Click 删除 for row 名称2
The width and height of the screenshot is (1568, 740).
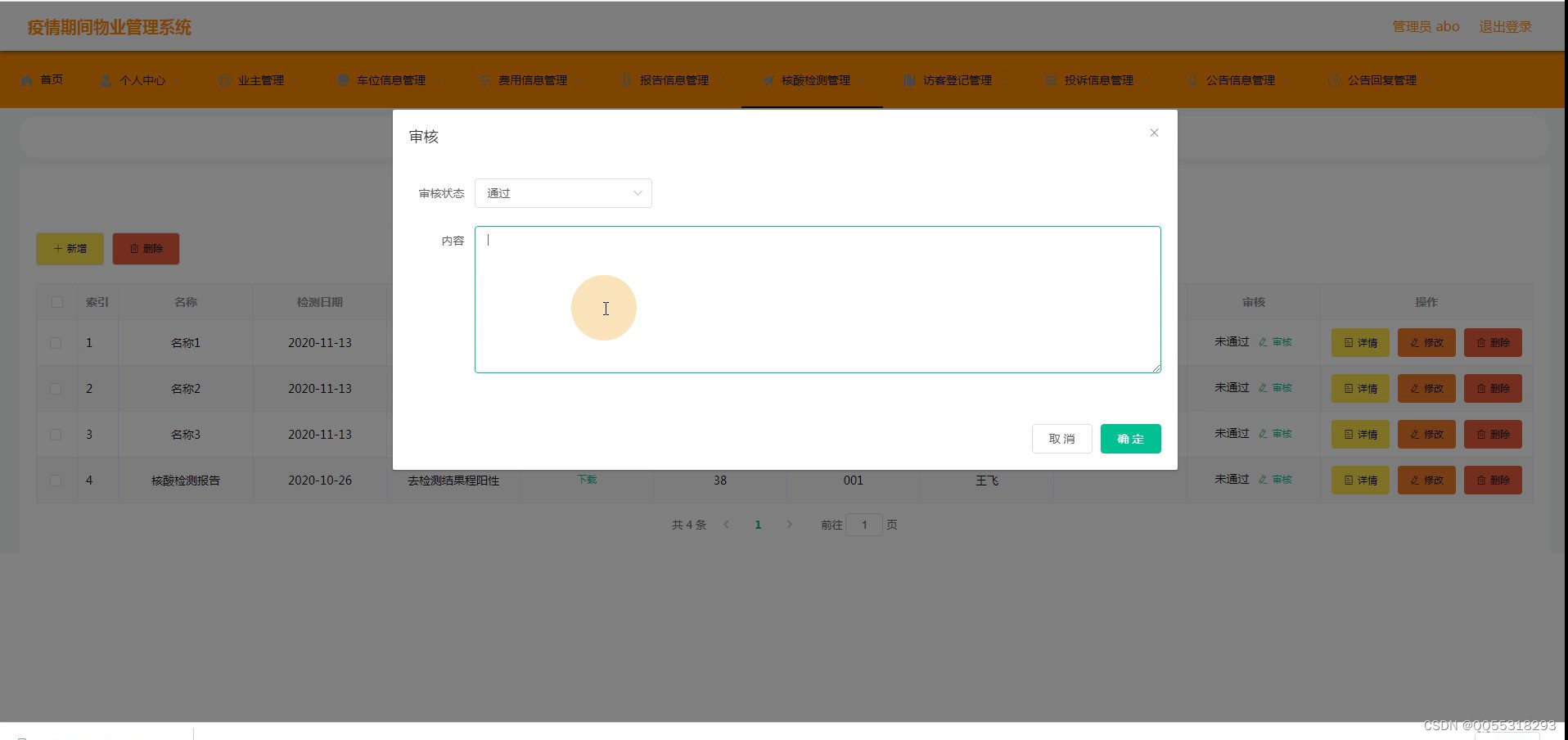click(1493, 389)
